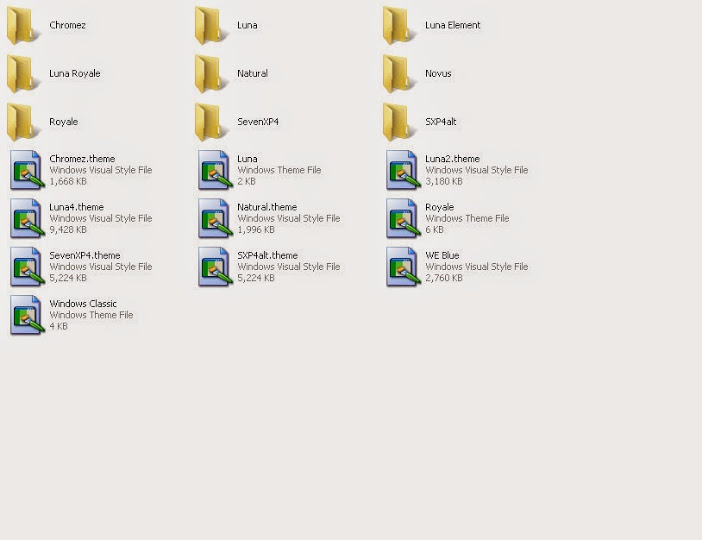Click the 'SevenXP4.theme' file name
The image size is (702, 540).
[x=85, y=255]
